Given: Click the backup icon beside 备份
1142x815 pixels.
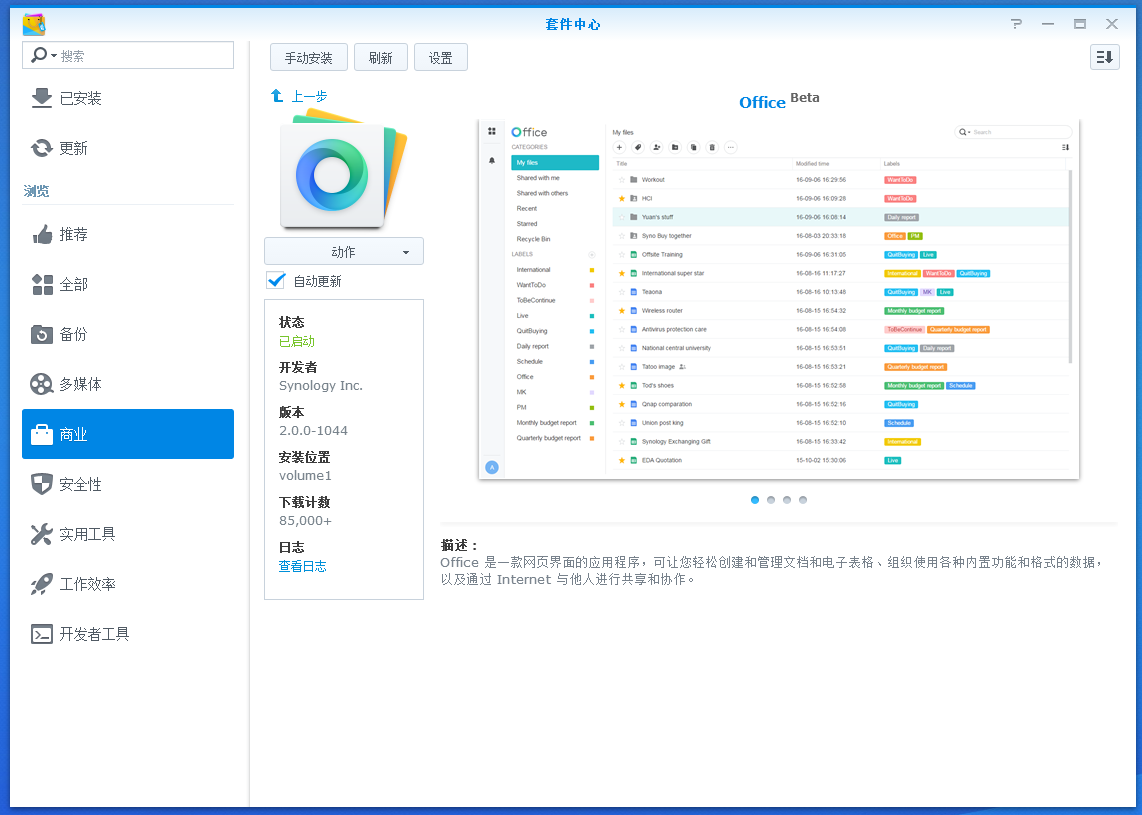Looking at the screenshot, I should tap(42, 334).
